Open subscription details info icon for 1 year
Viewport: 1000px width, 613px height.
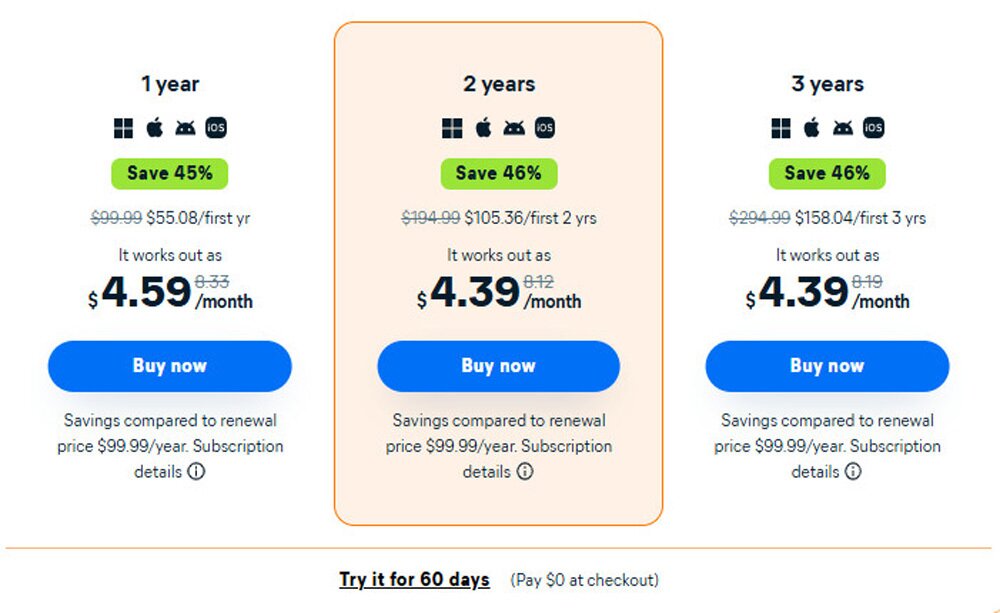pos(196,471)
